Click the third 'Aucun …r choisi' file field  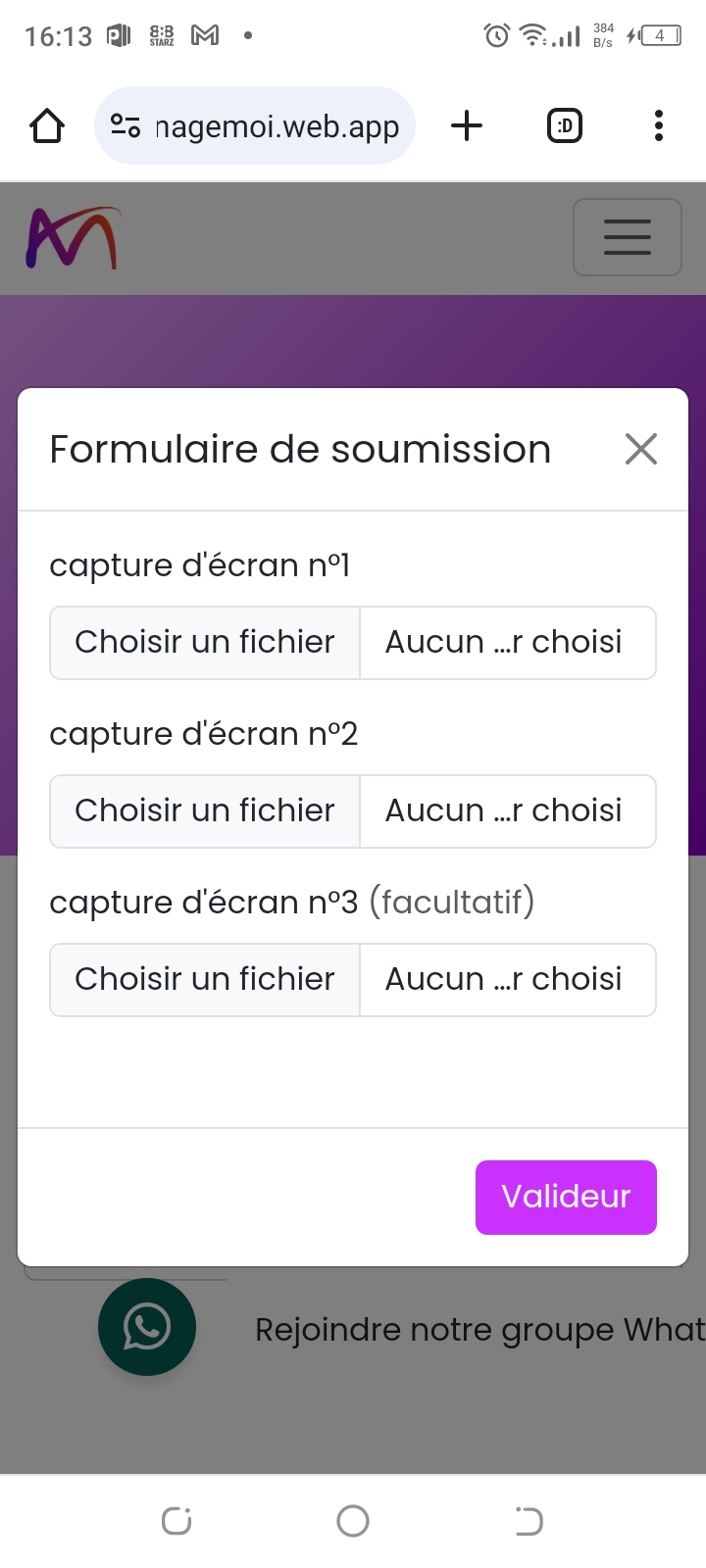(505, 980)
